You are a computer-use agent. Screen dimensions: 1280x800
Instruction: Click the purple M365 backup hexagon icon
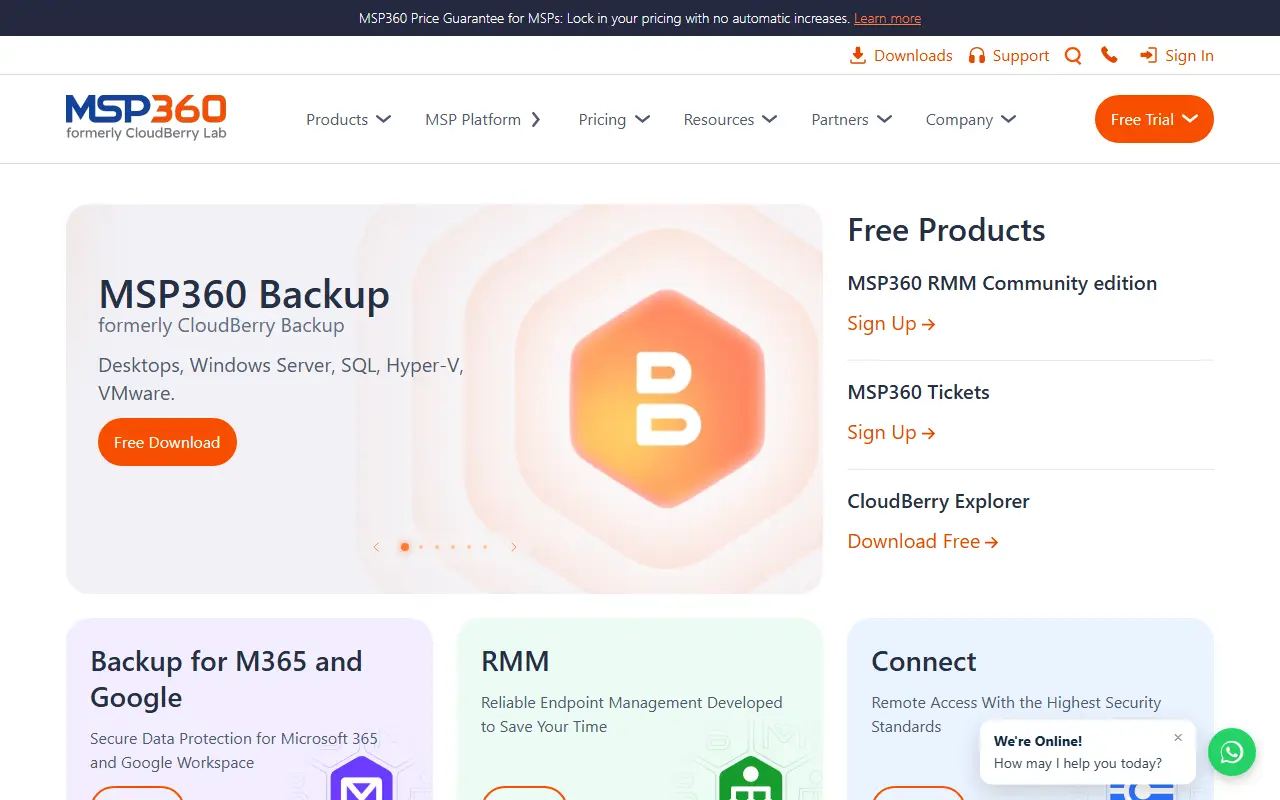[x=361, y=780]
